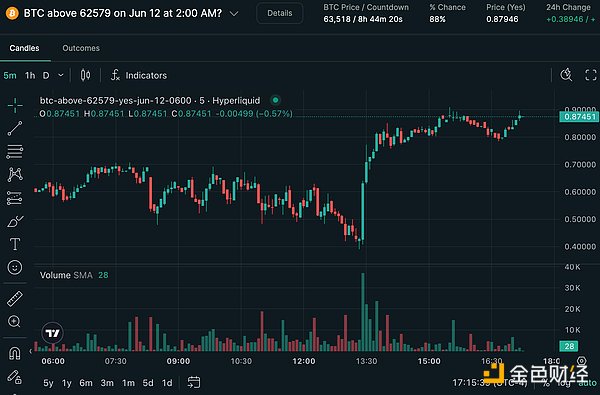The image size is (600, 395).
Task: Open chart axis settings gear
Action: click(581, 361)
